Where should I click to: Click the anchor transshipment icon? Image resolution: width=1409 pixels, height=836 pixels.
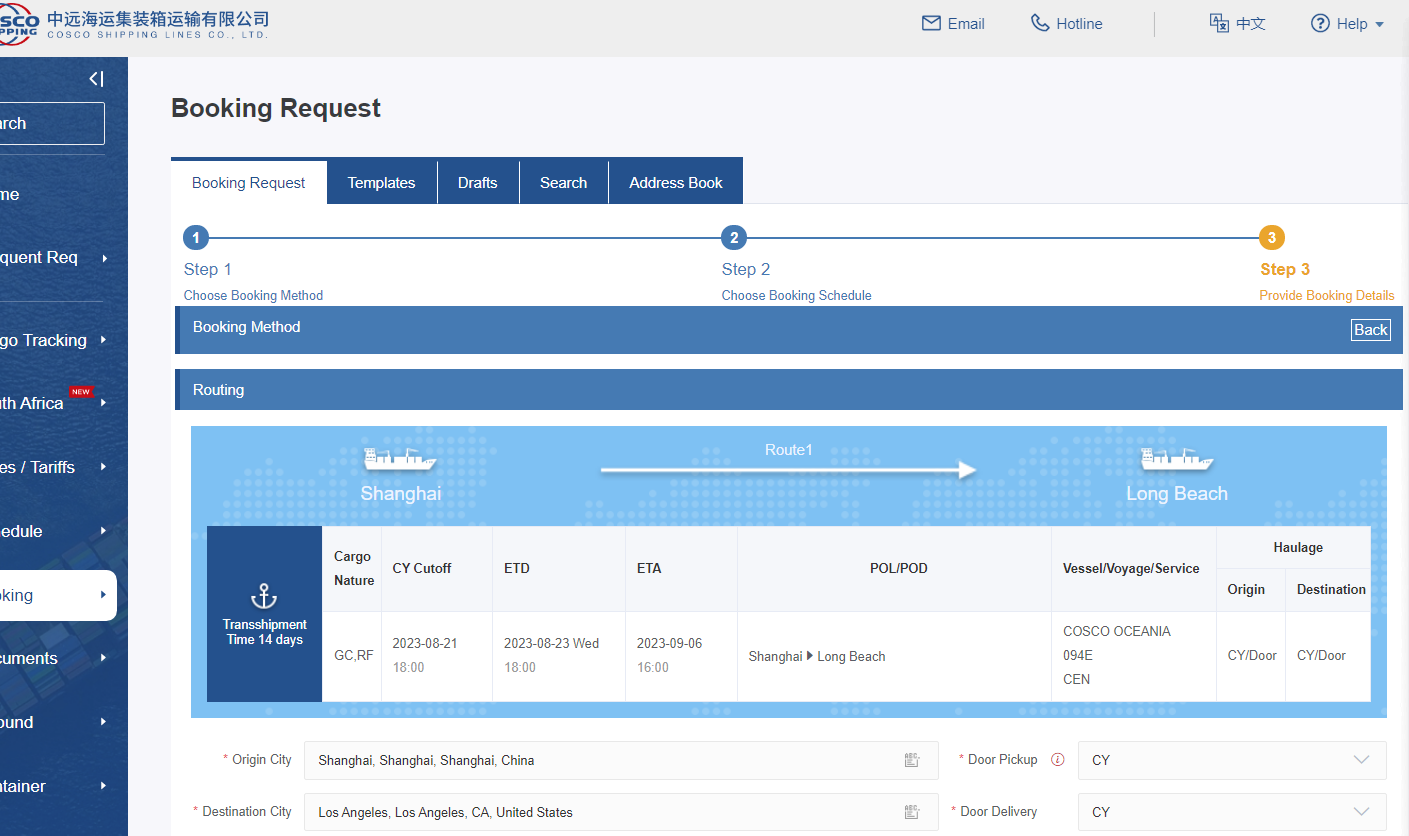pos(264,598)
